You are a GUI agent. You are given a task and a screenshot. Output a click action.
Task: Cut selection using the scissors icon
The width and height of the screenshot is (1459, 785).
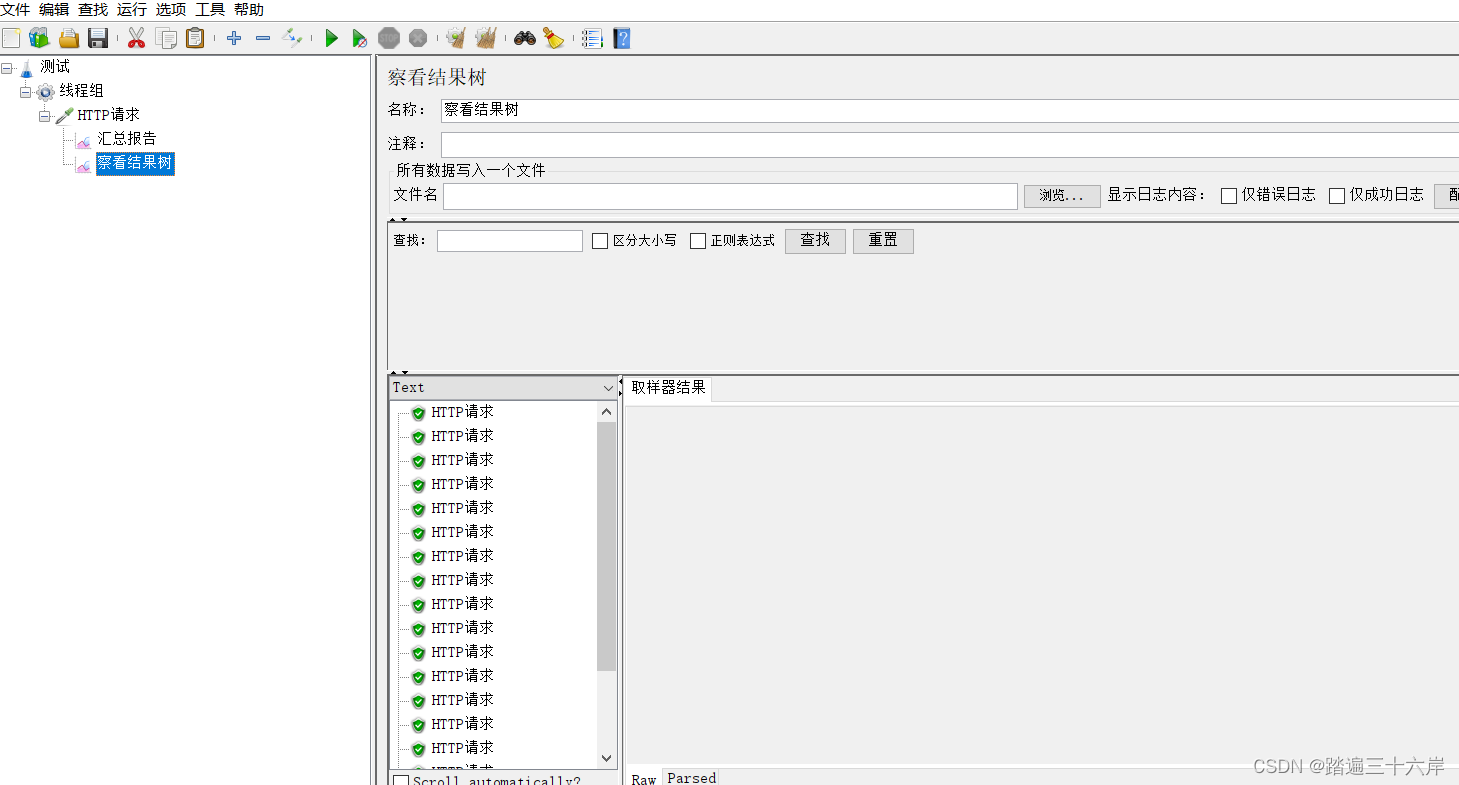[x=137, y=39]
